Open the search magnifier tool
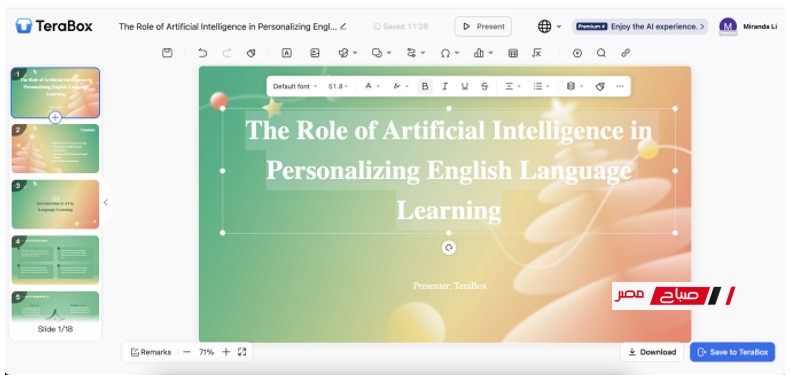Viewport: 790px width, 387px height. pyautogui.click(x=601, y=53)
